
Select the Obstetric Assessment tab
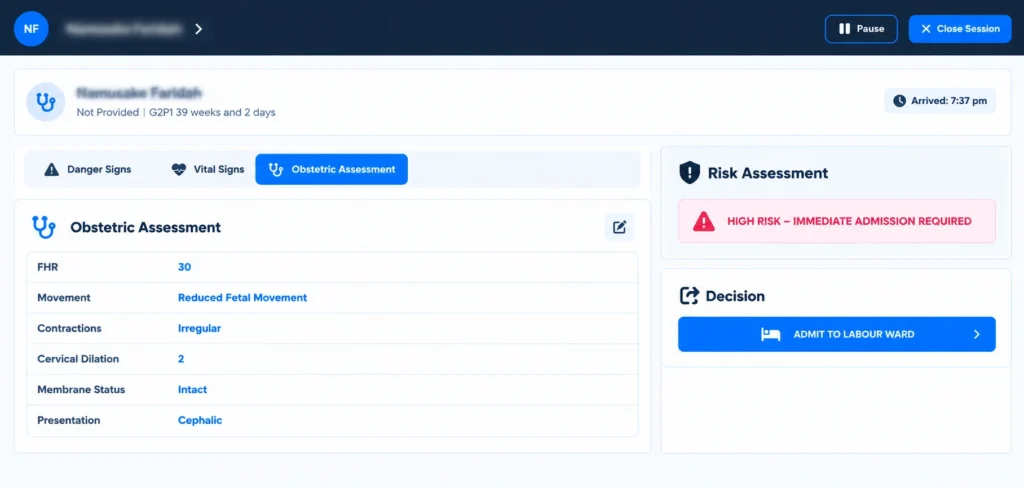point(332,169)
